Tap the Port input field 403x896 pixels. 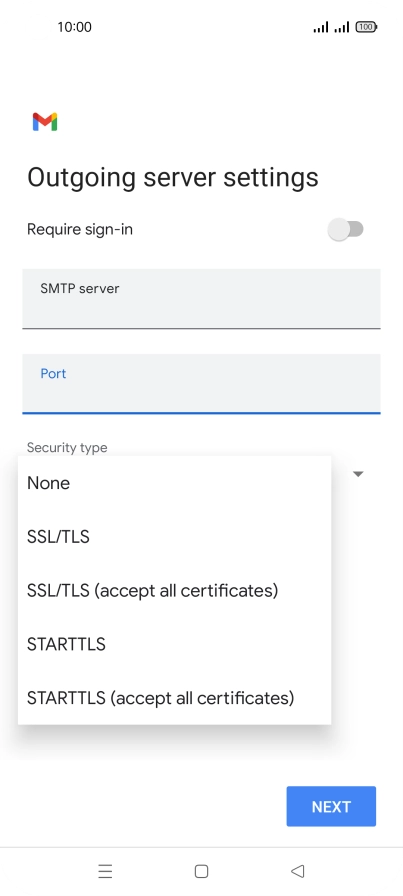point(201,383)
